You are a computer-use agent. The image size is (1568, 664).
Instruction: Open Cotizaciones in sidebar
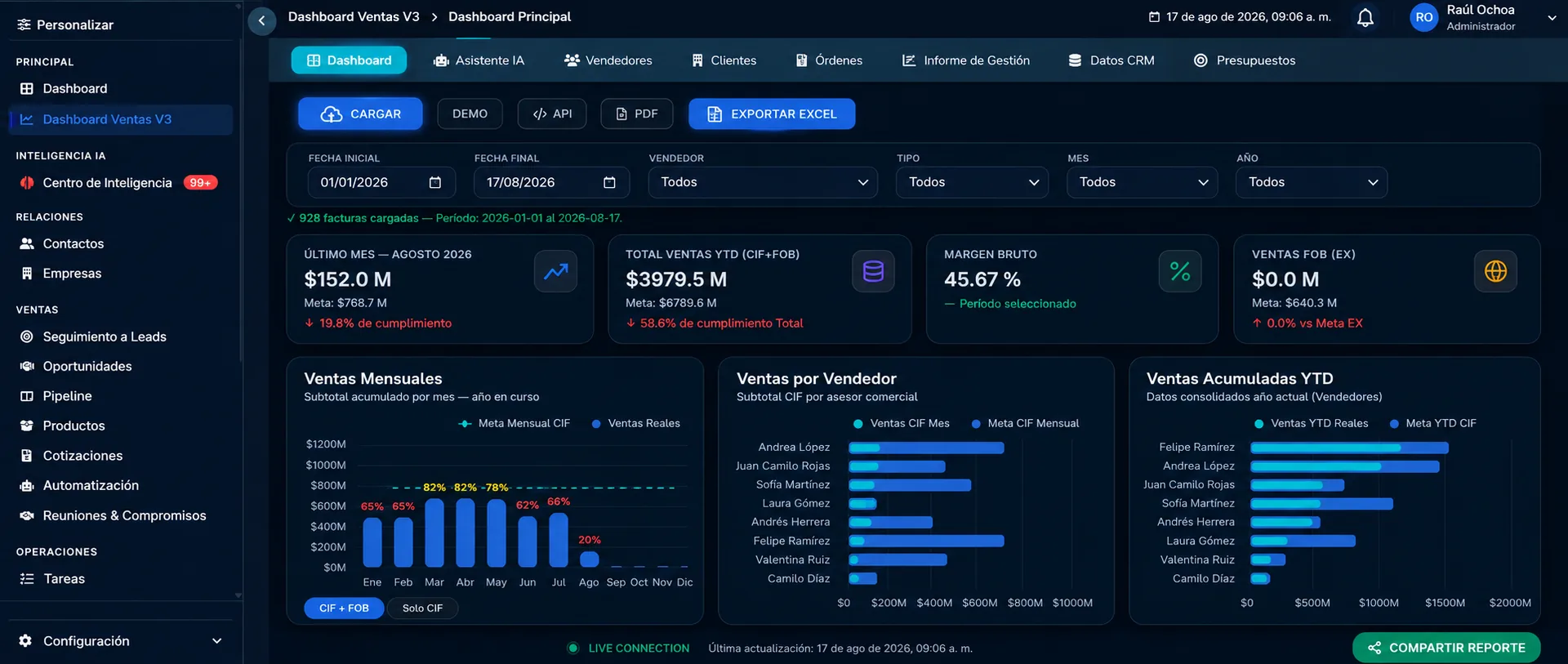pos(119,456)
